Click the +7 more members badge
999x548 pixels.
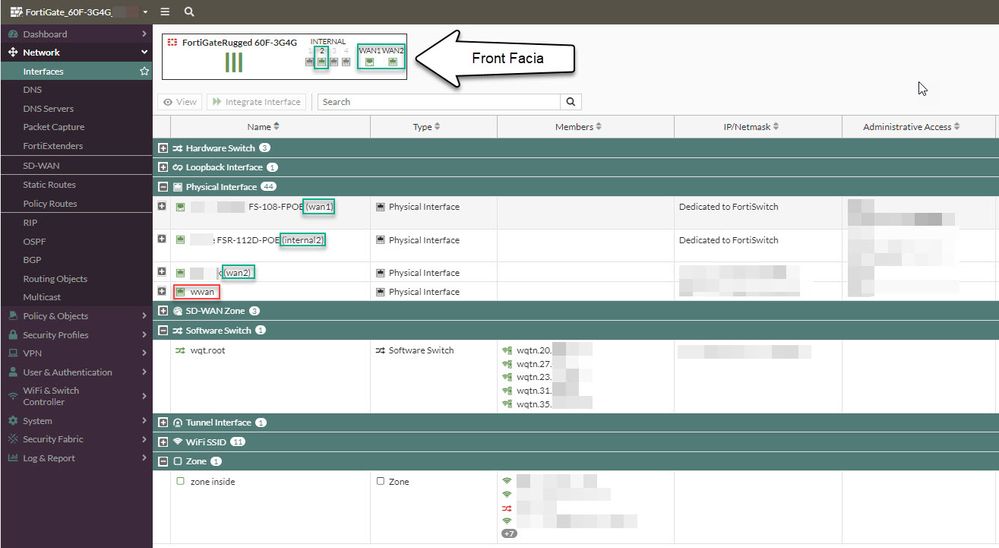pyautogui.click(x=509, y=533)
